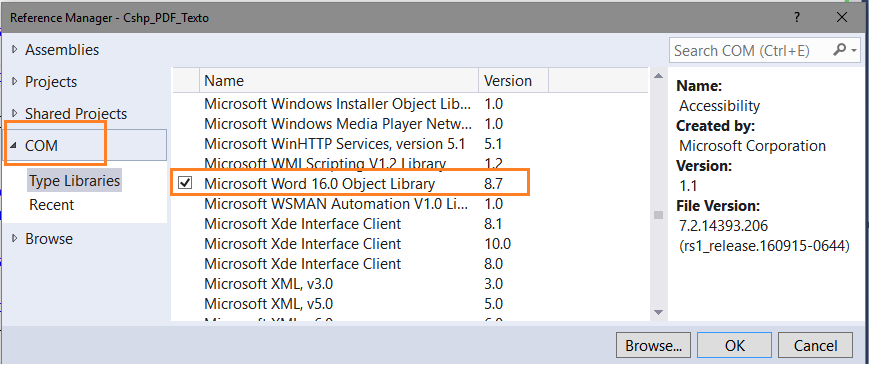Select the Projects section
The image size is (869, 366).
point(51,82)
